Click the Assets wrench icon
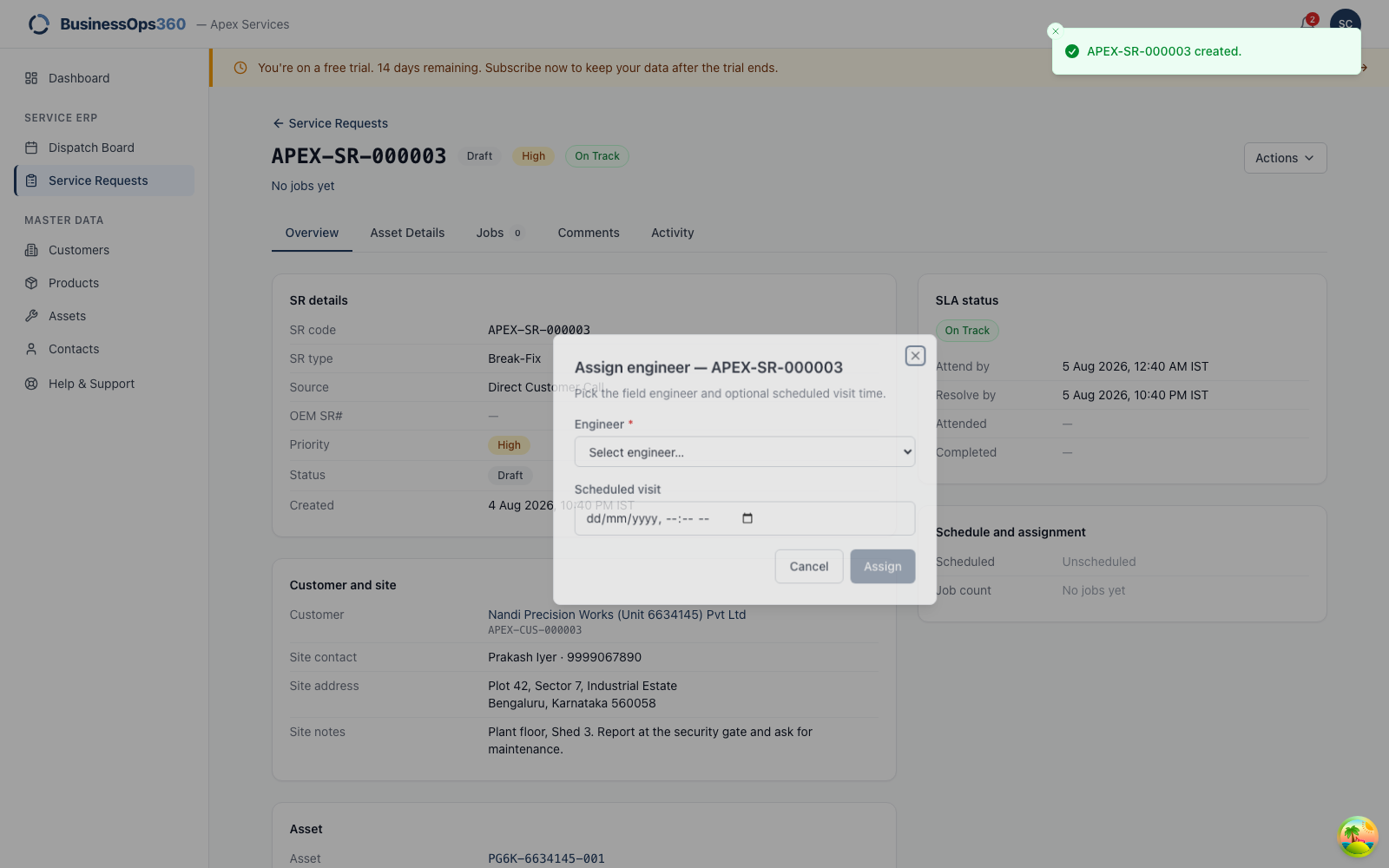The image size is (1389, 868). tap(31, 316)
